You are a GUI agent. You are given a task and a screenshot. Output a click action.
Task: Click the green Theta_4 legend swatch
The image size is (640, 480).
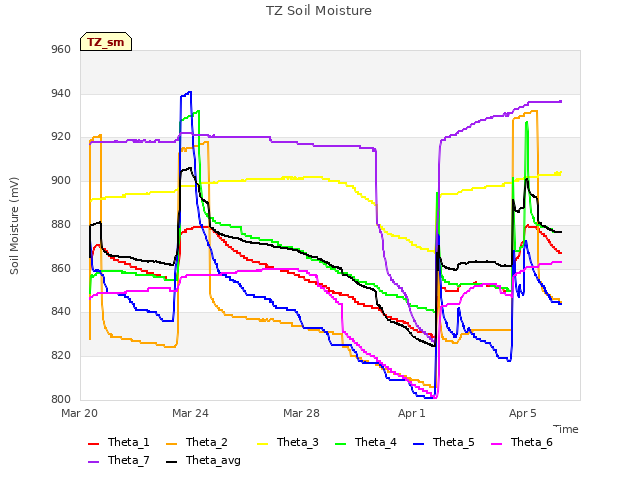point(340,444)
